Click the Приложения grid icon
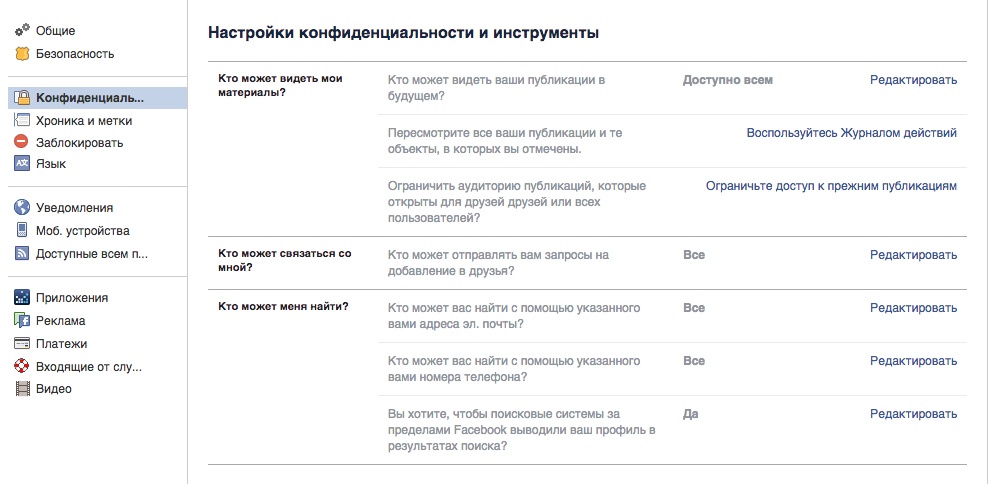Viewport: 989px width, 484px height. 22,297
